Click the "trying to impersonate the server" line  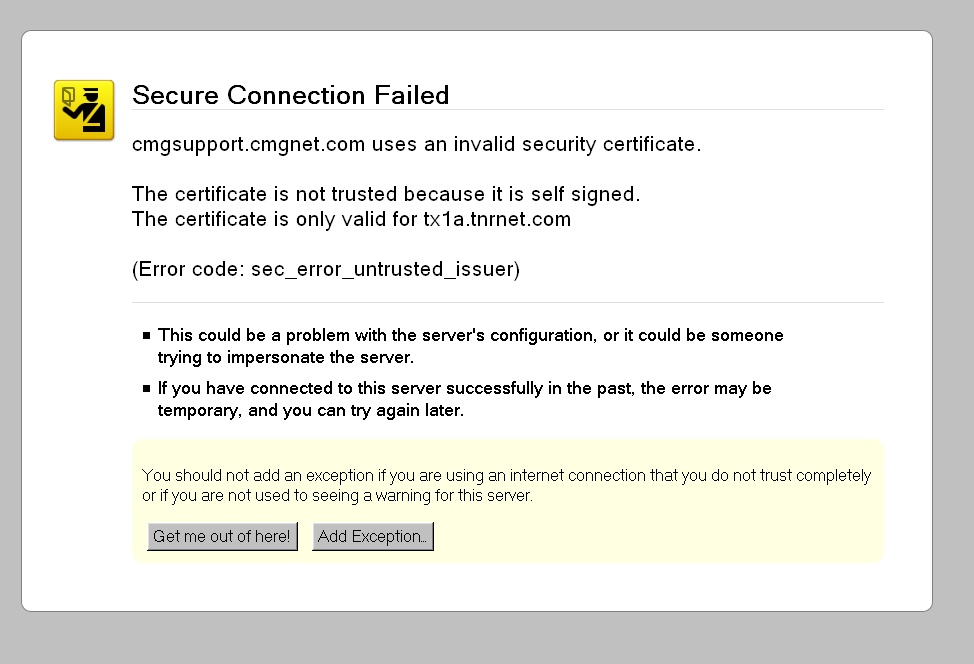285,358
